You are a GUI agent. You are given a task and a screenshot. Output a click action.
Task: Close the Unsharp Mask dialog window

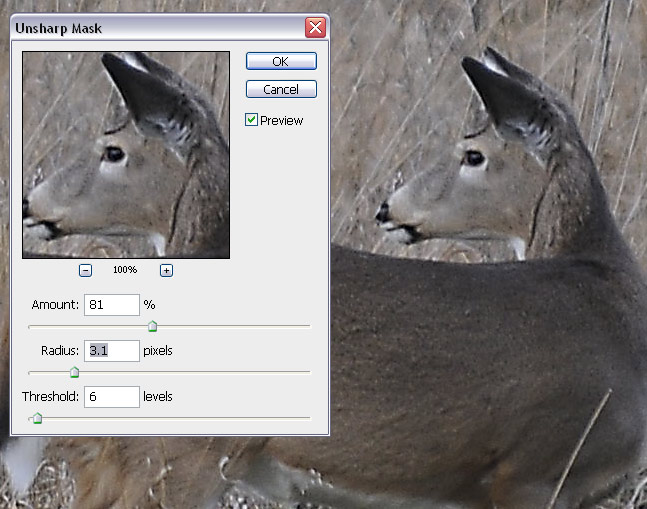click(x=315, y=28)
